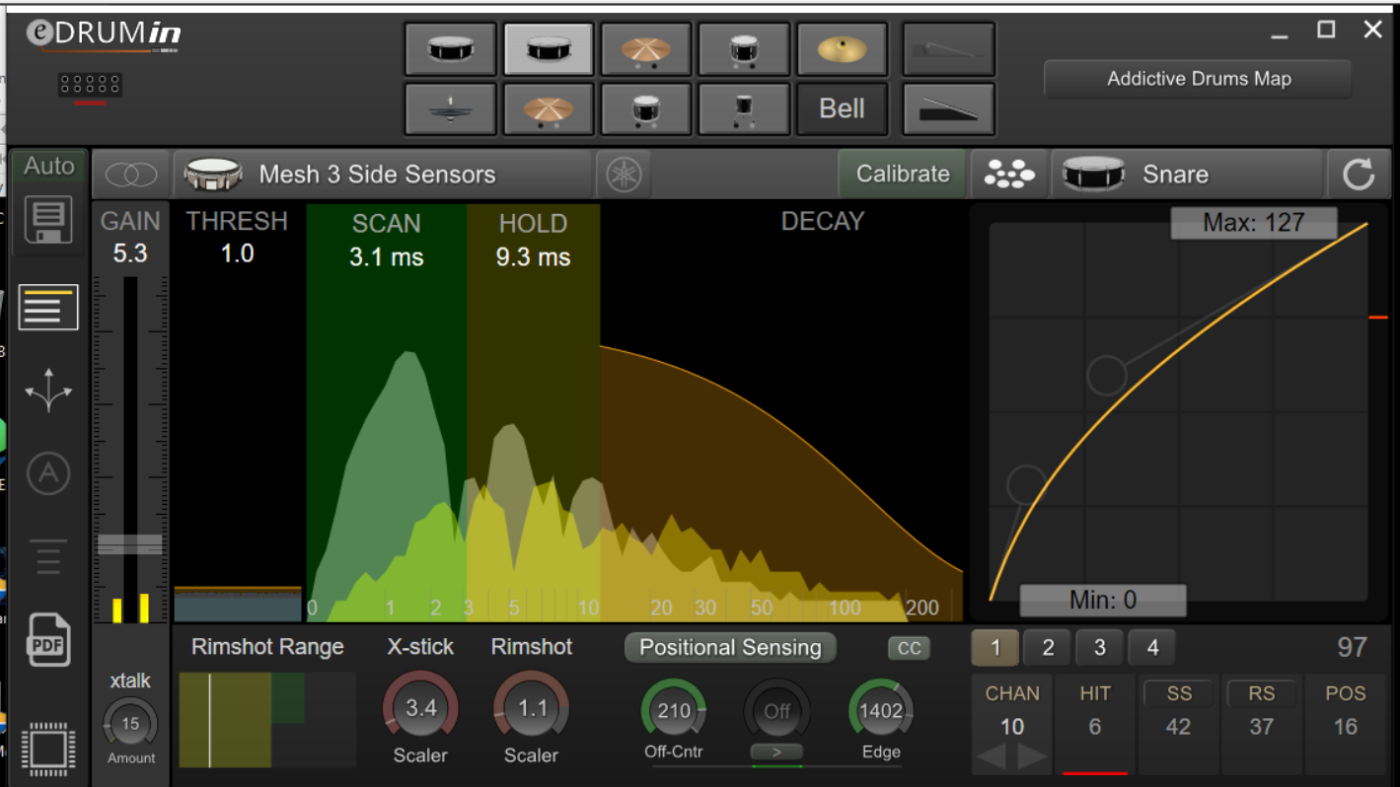Toggle the RS note button
The image size is (1400, 787).
(x=1262, y=693)
